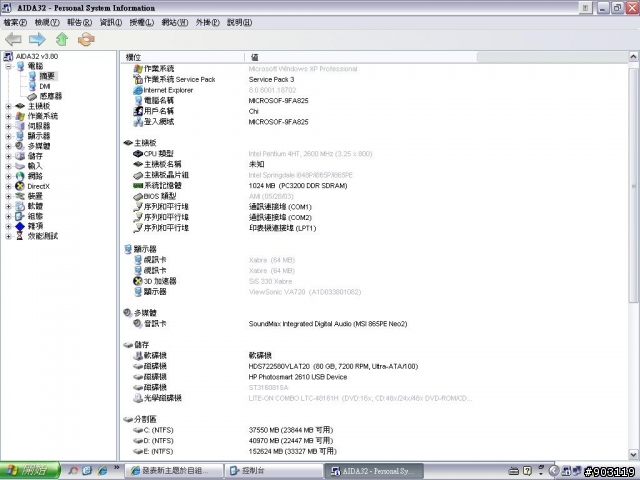Image resolution: width=640 pixels, height=480 pixels.
Task: Open the 報告(R) menu
Action: click(79, 22)
